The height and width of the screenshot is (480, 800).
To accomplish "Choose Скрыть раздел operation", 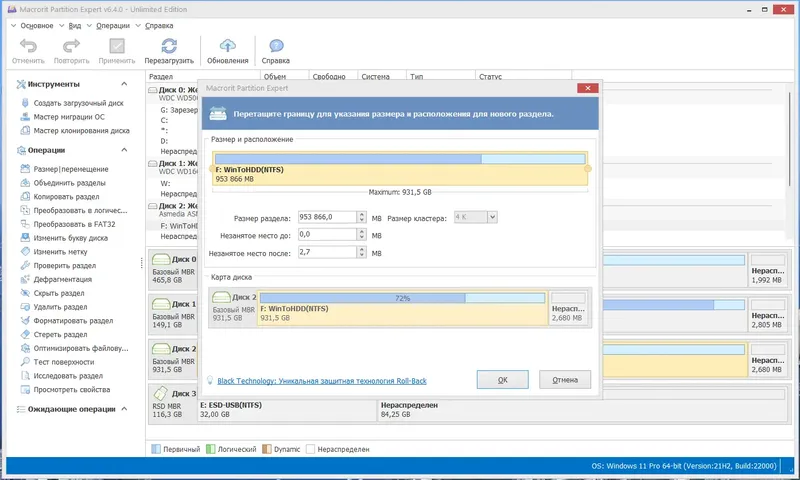I will tap(59, 293).
